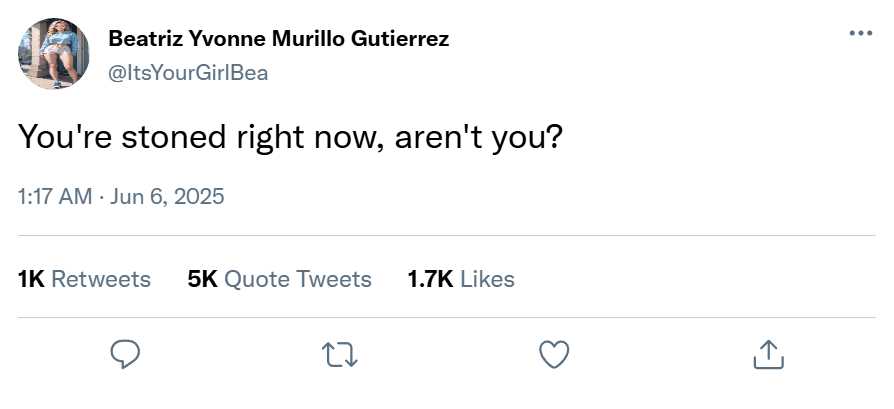
Task: View the 1K Retweets list
Action: click(85, 279)
